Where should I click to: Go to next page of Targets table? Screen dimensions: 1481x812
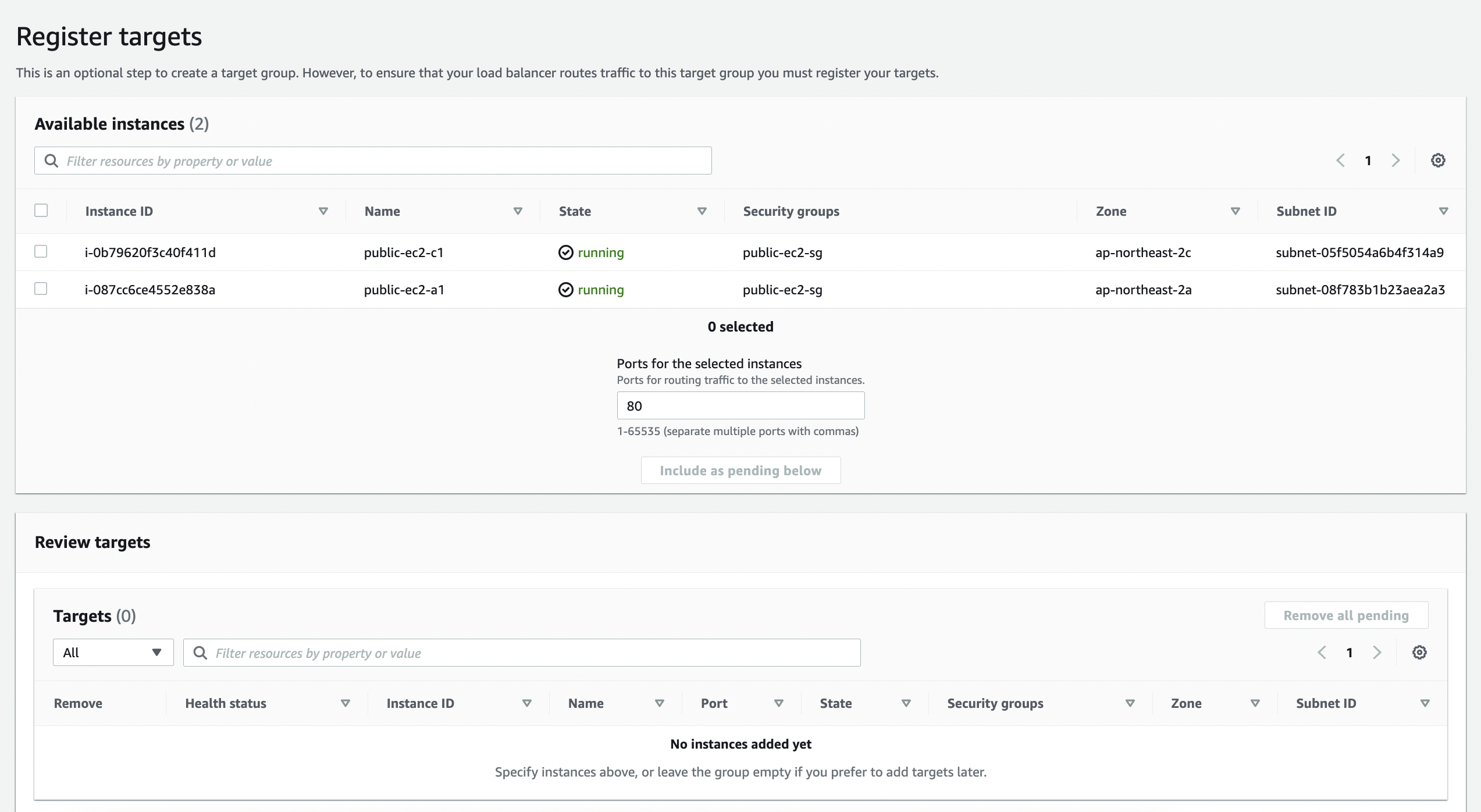[x=1377, y=653]
